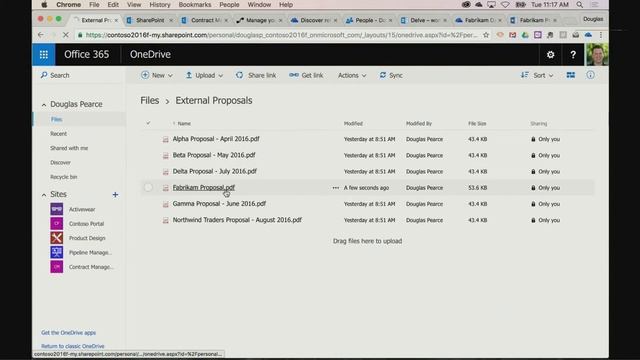Open the details pane info icon
640x360 pixels.
[590, 75]
